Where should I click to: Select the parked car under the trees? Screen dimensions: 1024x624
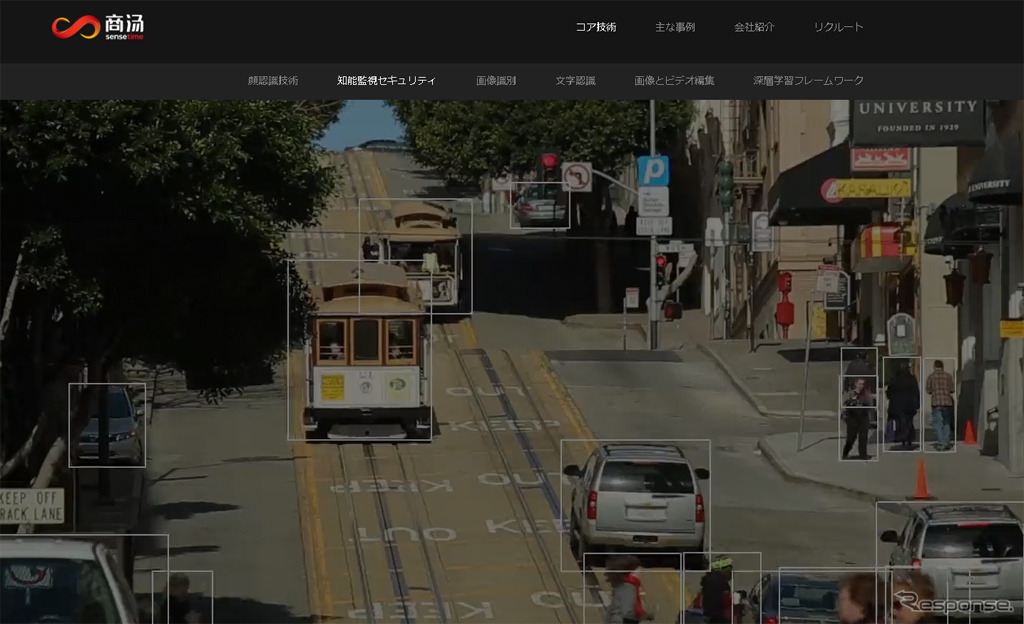tap(107, 425)
